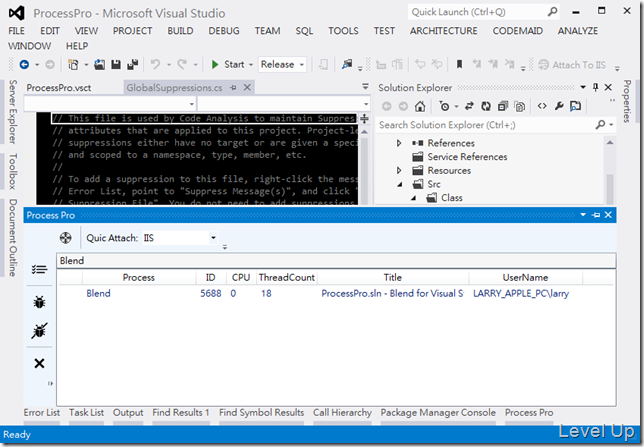
Task: Click the kill process X icon
Action: (x=39, y=363)
